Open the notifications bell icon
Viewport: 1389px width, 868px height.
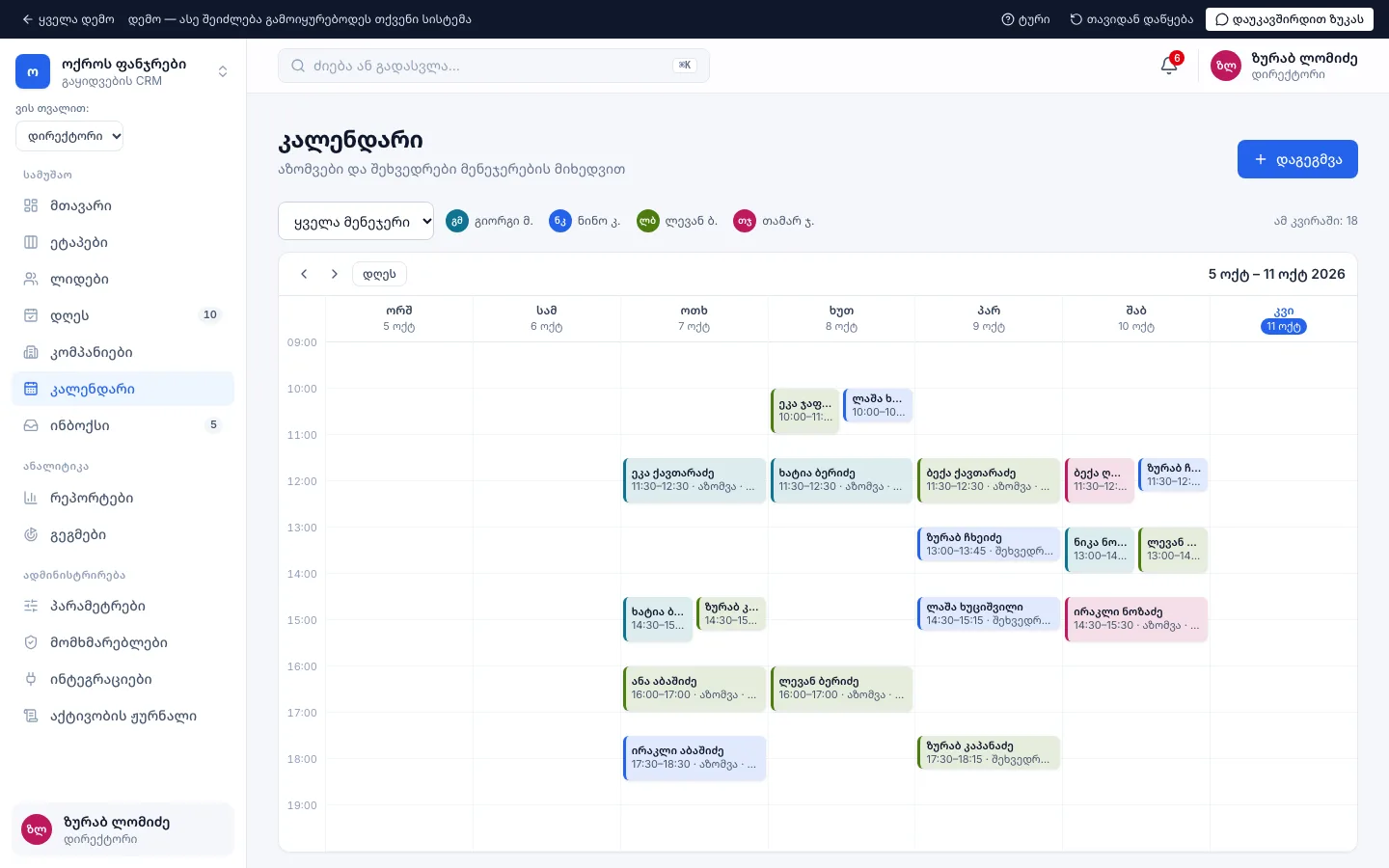1169,66
